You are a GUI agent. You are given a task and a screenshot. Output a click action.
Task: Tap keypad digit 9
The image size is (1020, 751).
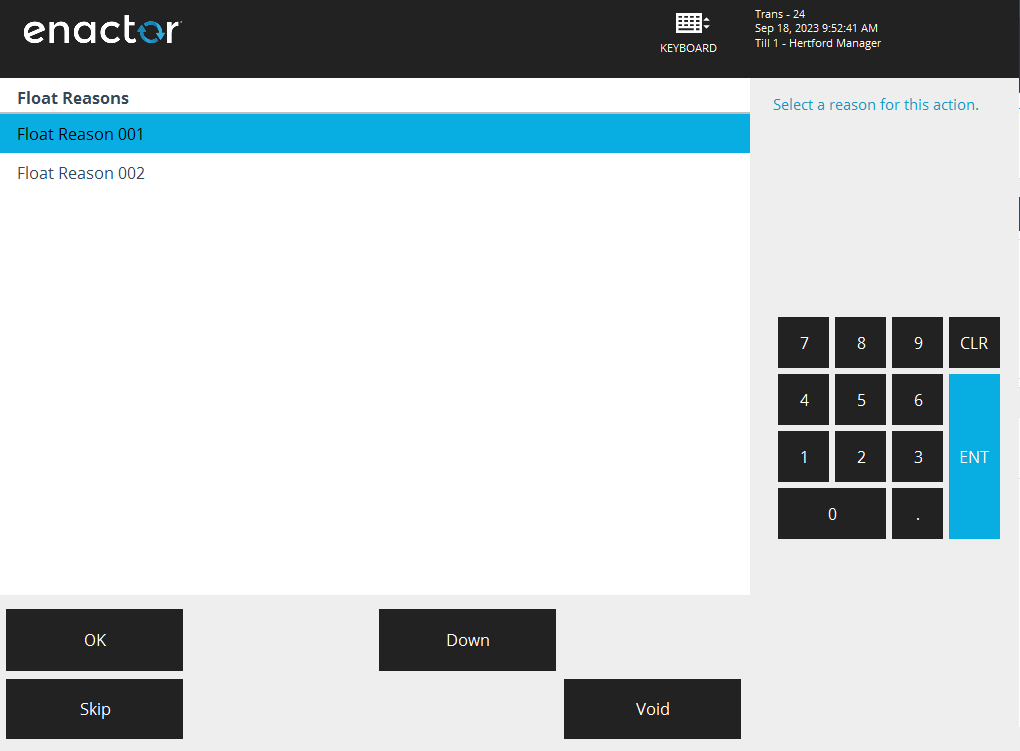[917, 342]
